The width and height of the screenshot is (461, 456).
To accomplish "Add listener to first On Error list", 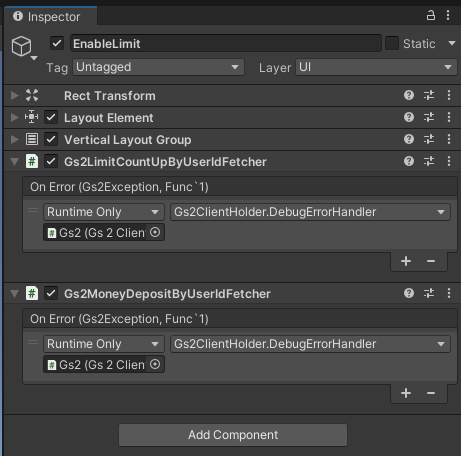I will click(406, 261).
